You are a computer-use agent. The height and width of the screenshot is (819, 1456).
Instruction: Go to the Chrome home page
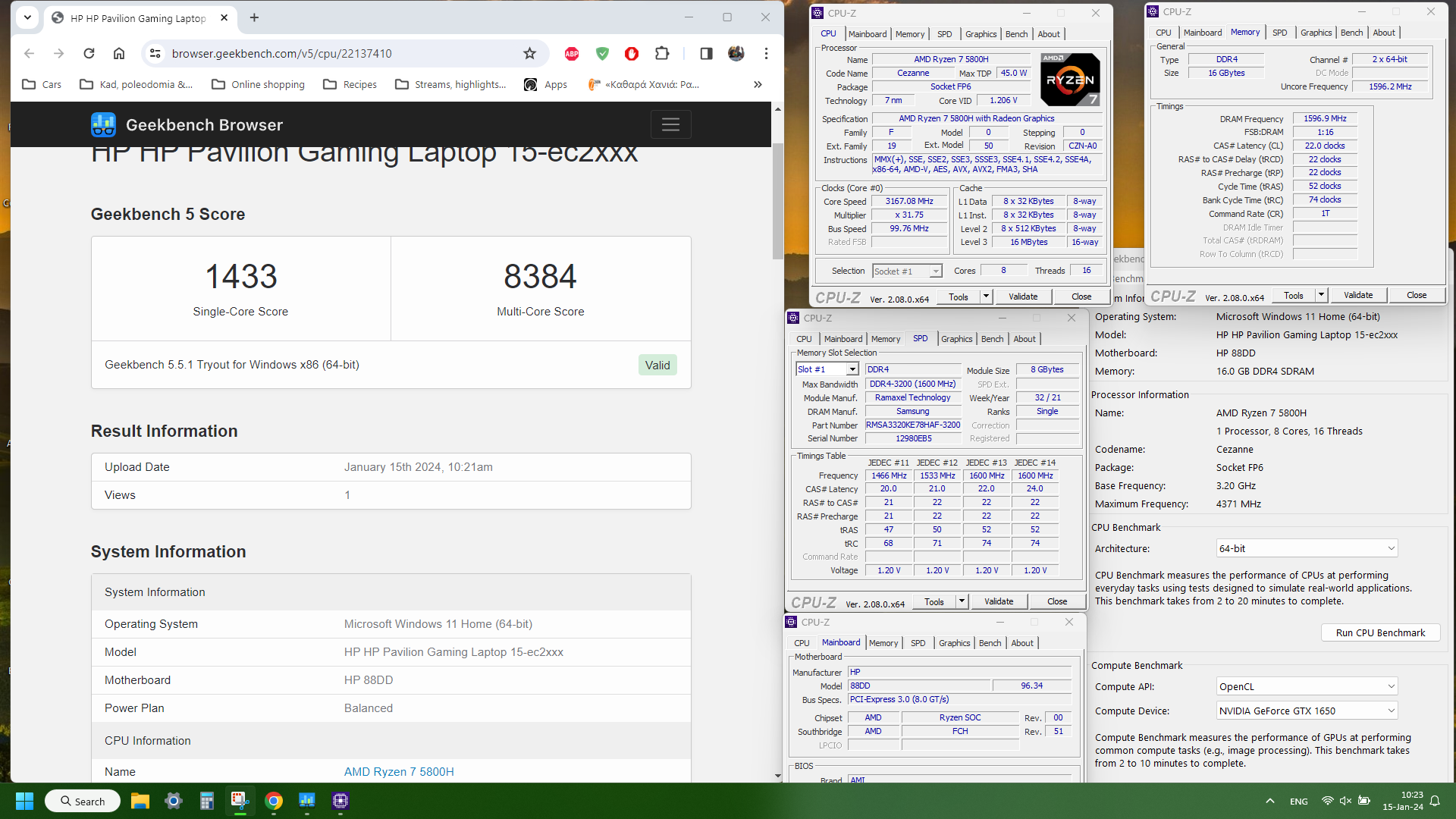(x=119, y=53)
